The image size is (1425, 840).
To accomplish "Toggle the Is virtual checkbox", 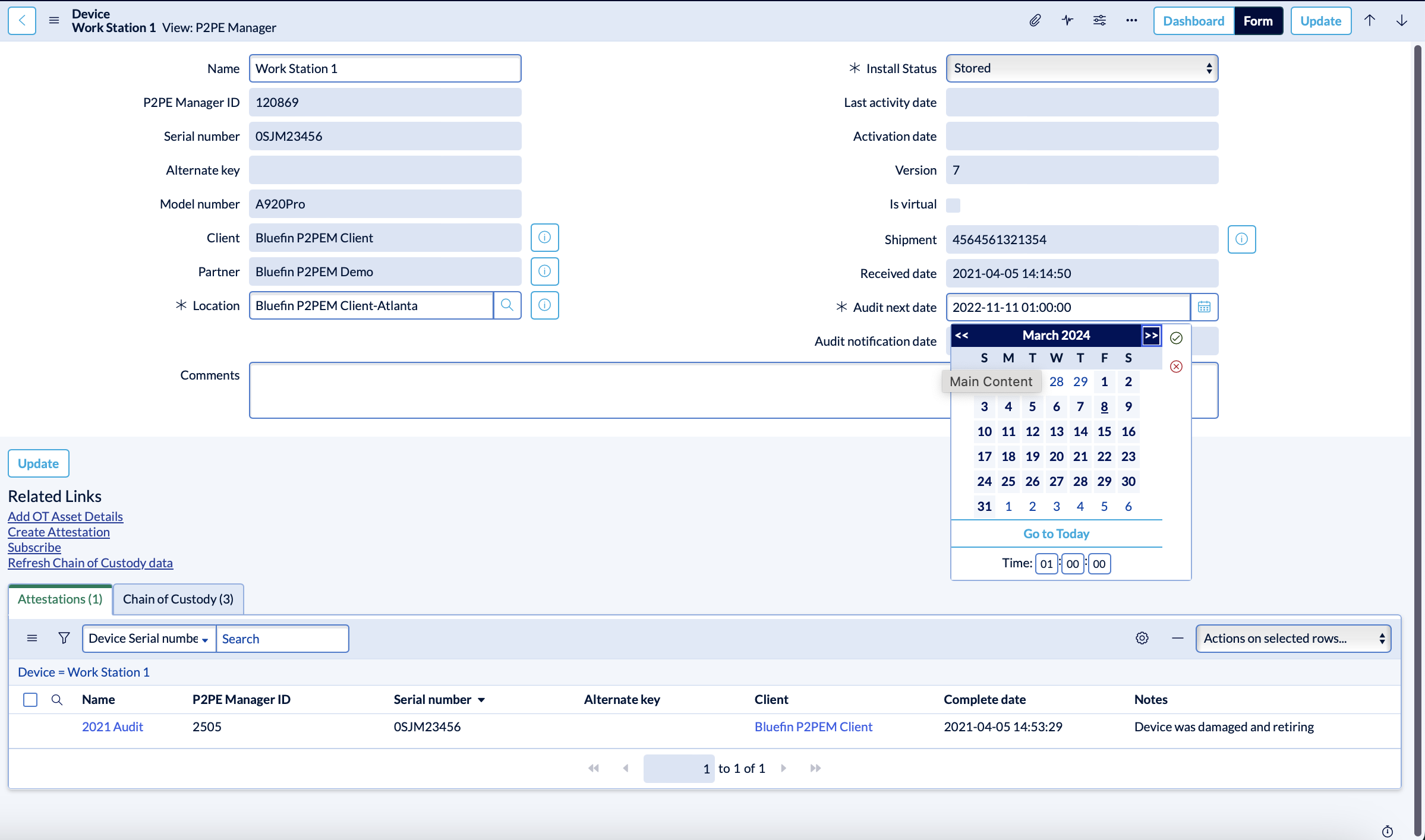I will [953, 204].
